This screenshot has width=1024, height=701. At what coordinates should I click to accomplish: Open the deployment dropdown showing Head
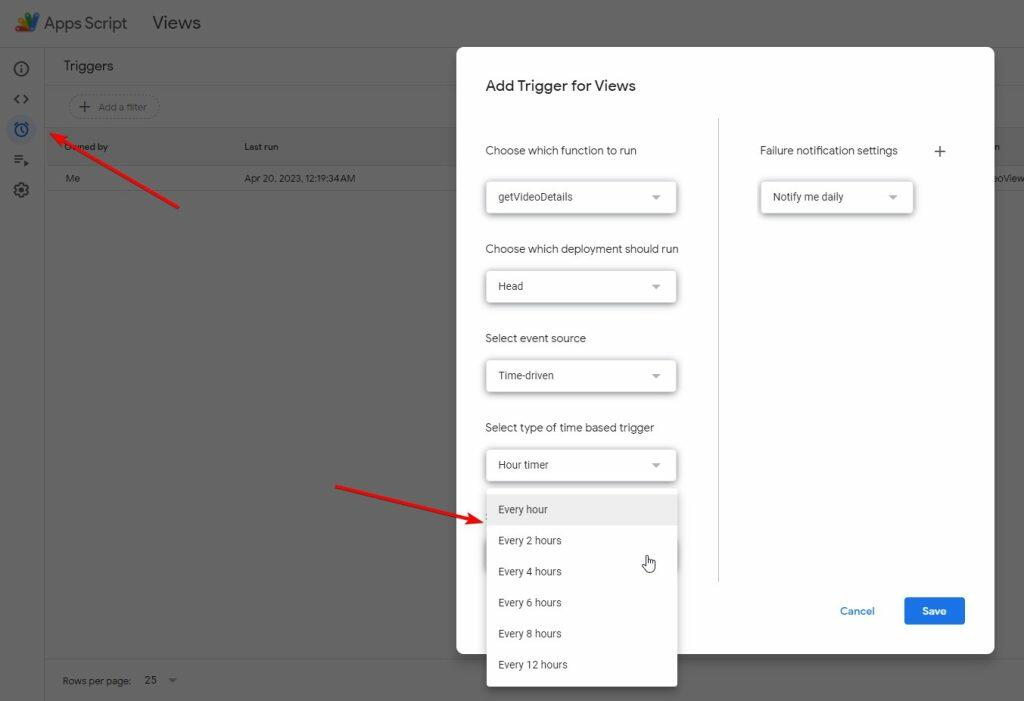click(x=580, y=286)
